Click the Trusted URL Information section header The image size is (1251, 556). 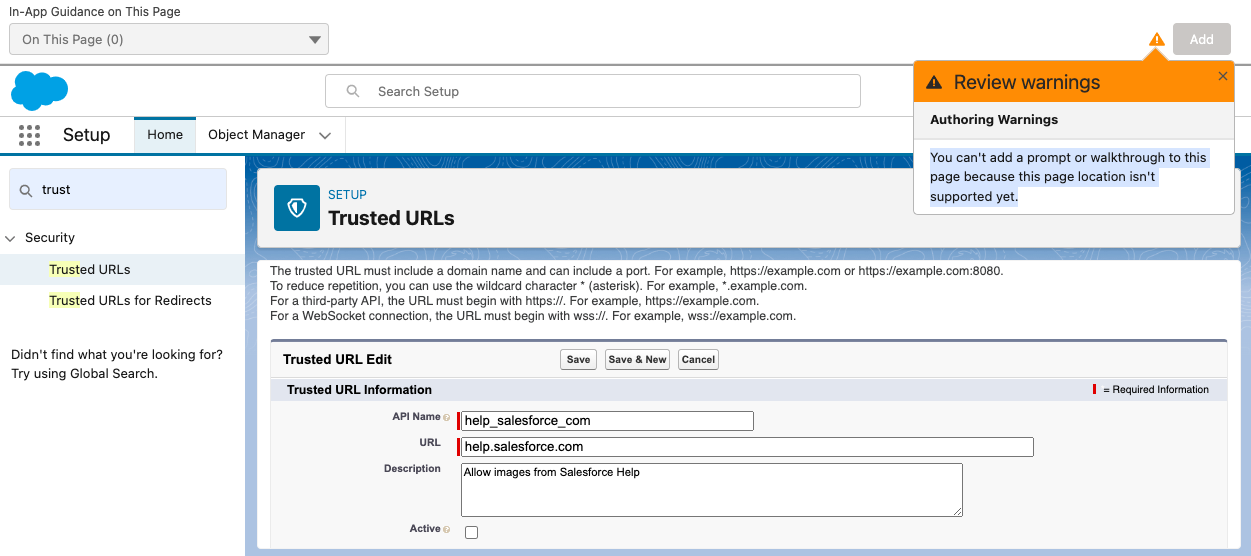360,390
